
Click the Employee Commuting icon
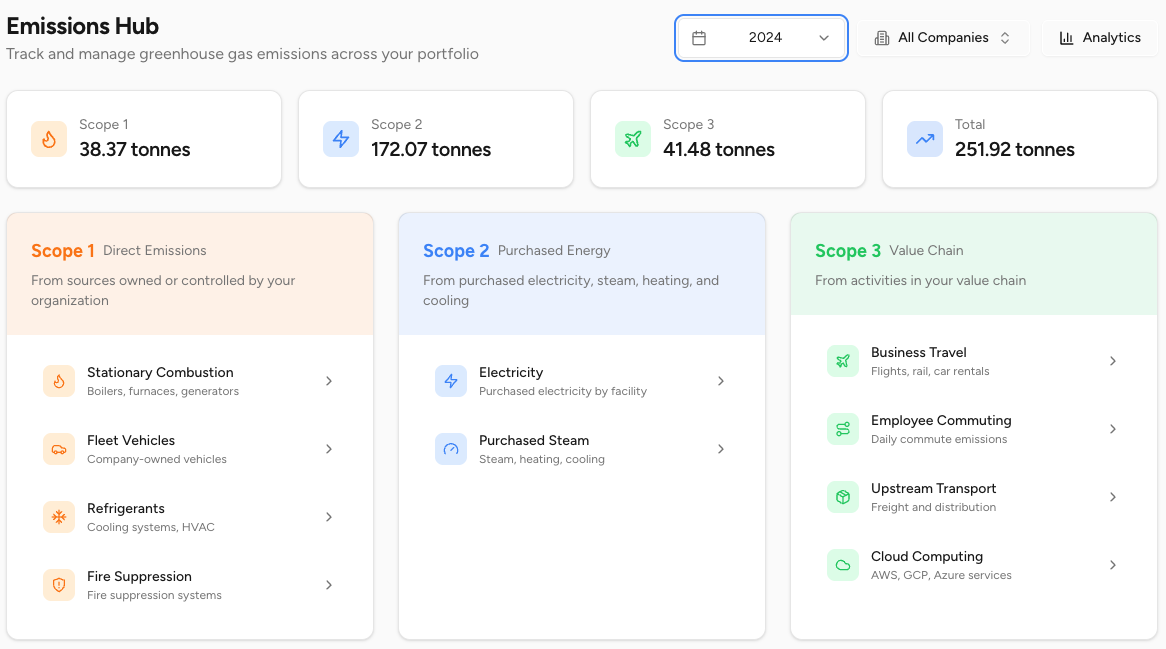click(x=843, y=429)
